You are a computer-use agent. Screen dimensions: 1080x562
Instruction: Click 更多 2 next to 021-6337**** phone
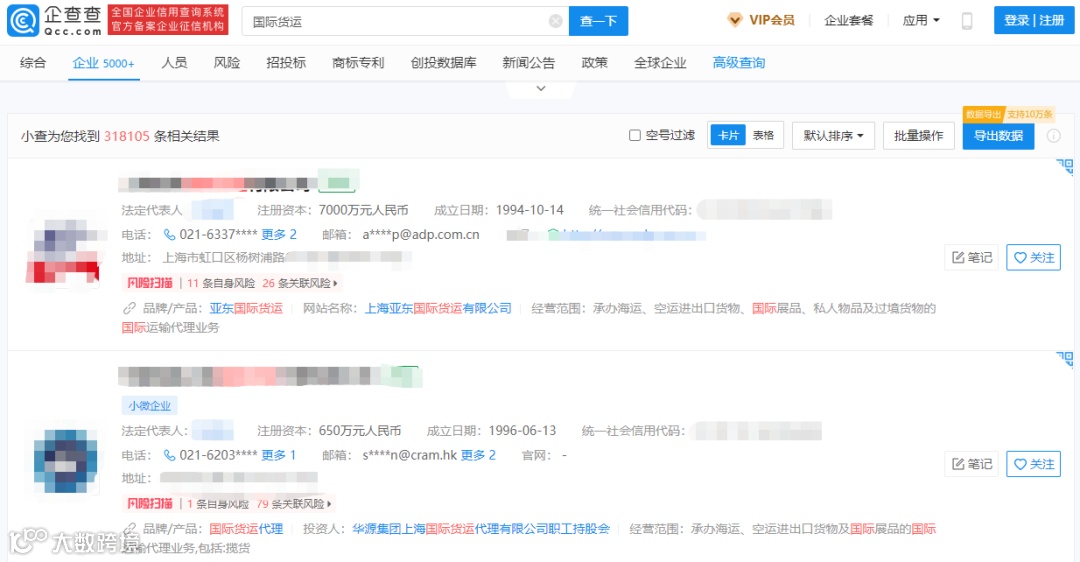click(x=279, y=235)
